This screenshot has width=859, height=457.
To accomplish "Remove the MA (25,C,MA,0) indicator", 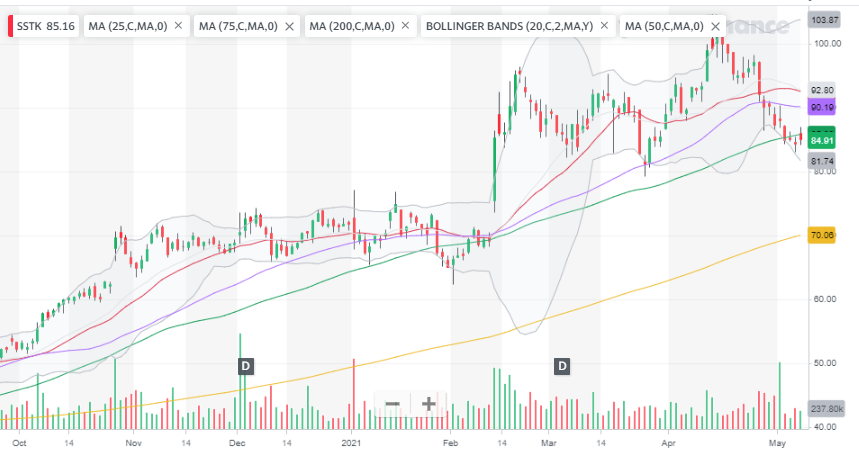I will pyautogui.click(x=178, y=26).
